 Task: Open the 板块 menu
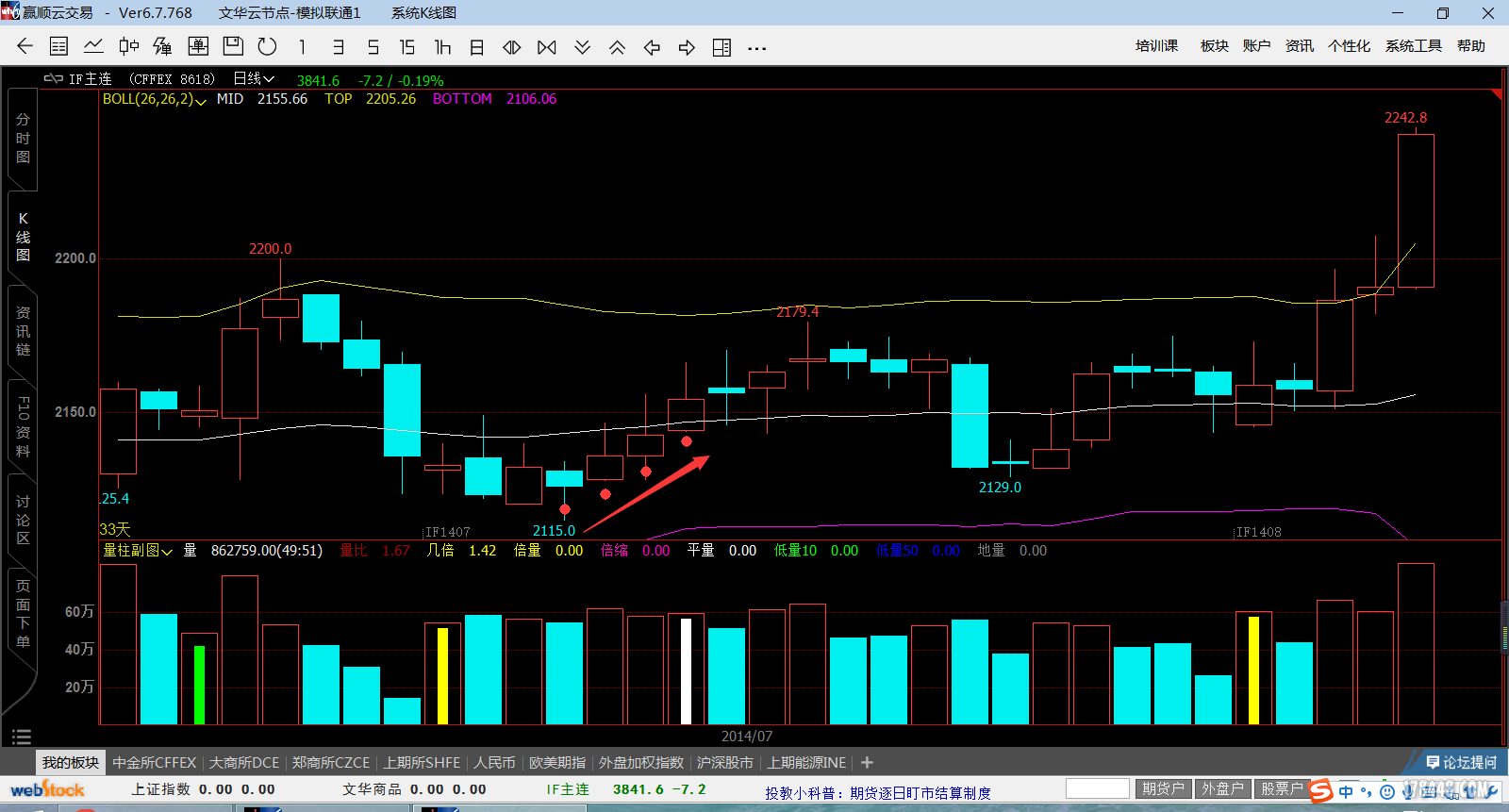point(1215,46)
